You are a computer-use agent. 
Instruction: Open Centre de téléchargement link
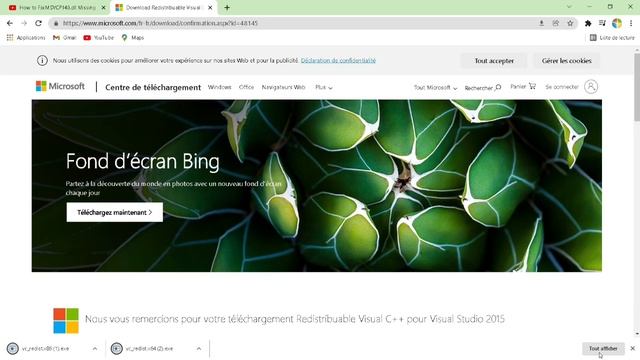coord(153,87)
